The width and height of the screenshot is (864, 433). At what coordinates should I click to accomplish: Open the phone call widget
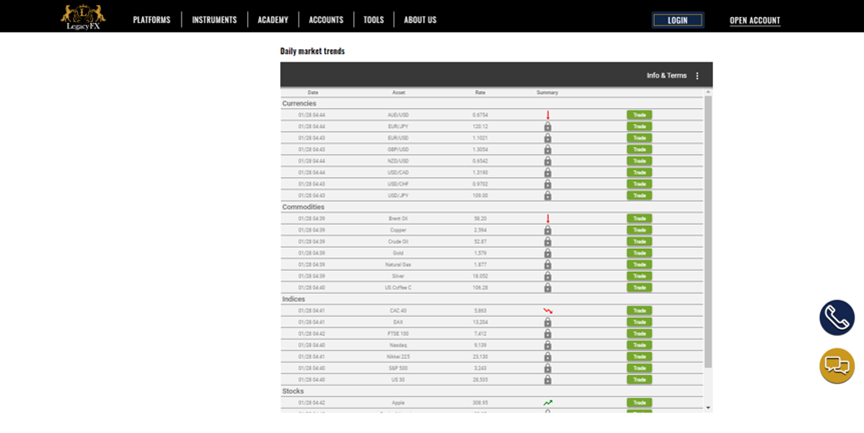pyautogui.click(x=836, y=318)
